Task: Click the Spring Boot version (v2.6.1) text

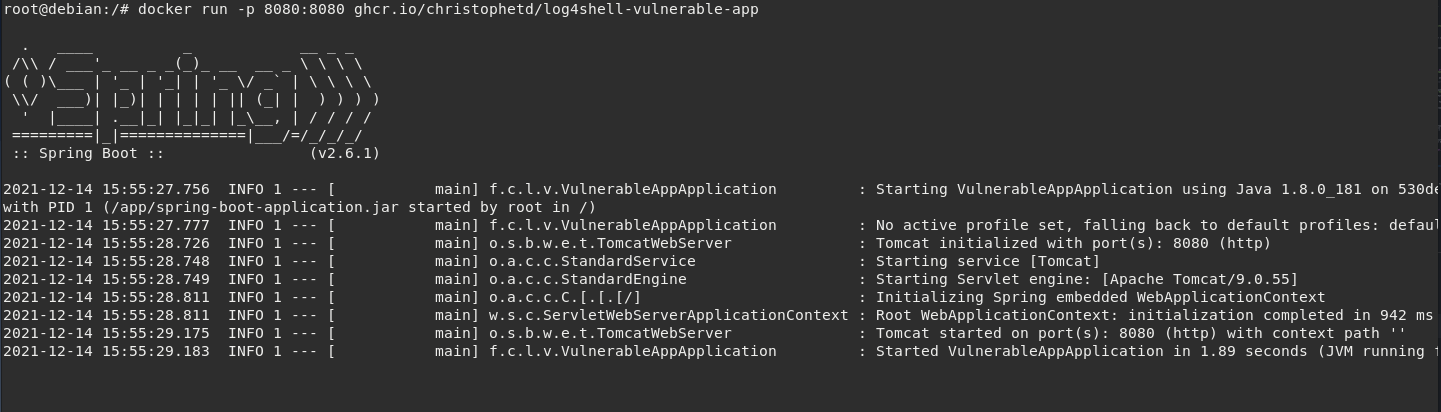Action: point(345,154)
